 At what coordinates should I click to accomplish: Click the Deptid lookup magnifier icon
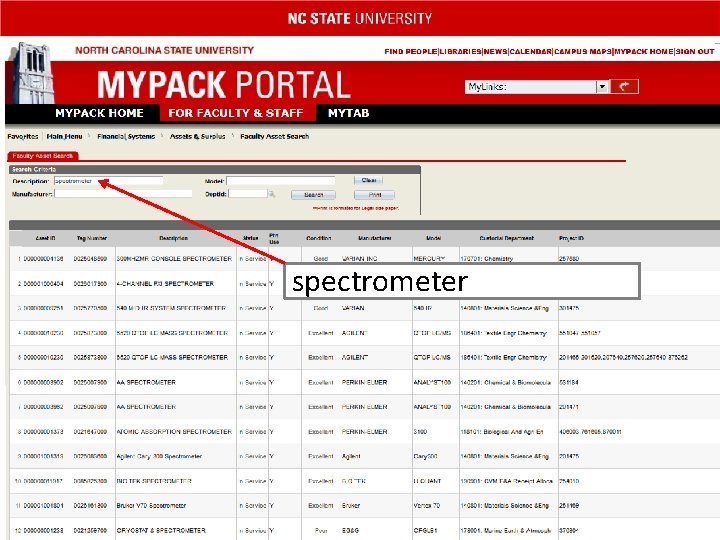coord(271,194)
